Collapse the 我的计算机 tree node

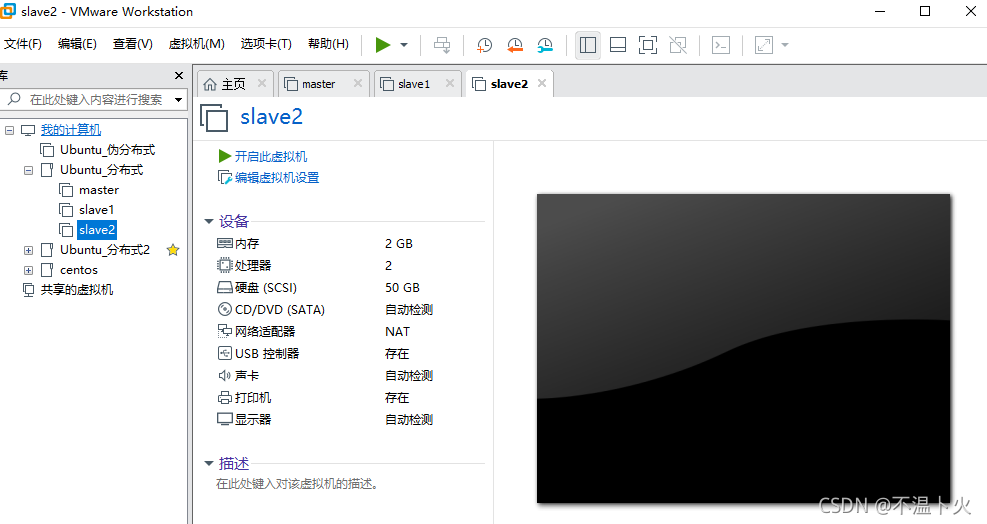(9, 130)
